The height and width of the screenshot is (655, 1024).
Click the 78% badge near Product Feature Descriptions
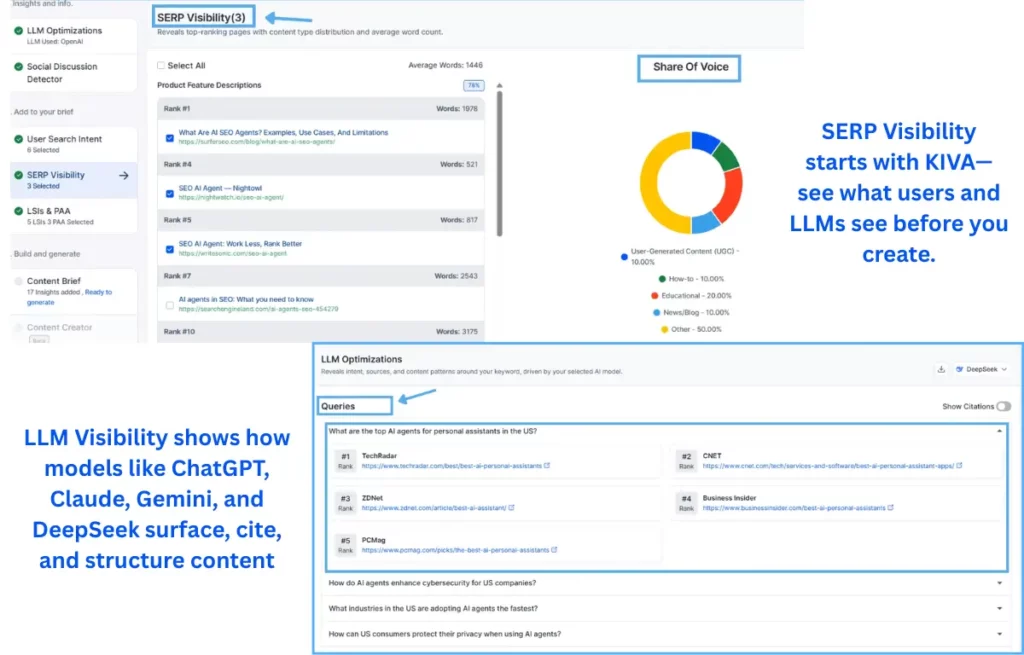click(x=474, y=85)
